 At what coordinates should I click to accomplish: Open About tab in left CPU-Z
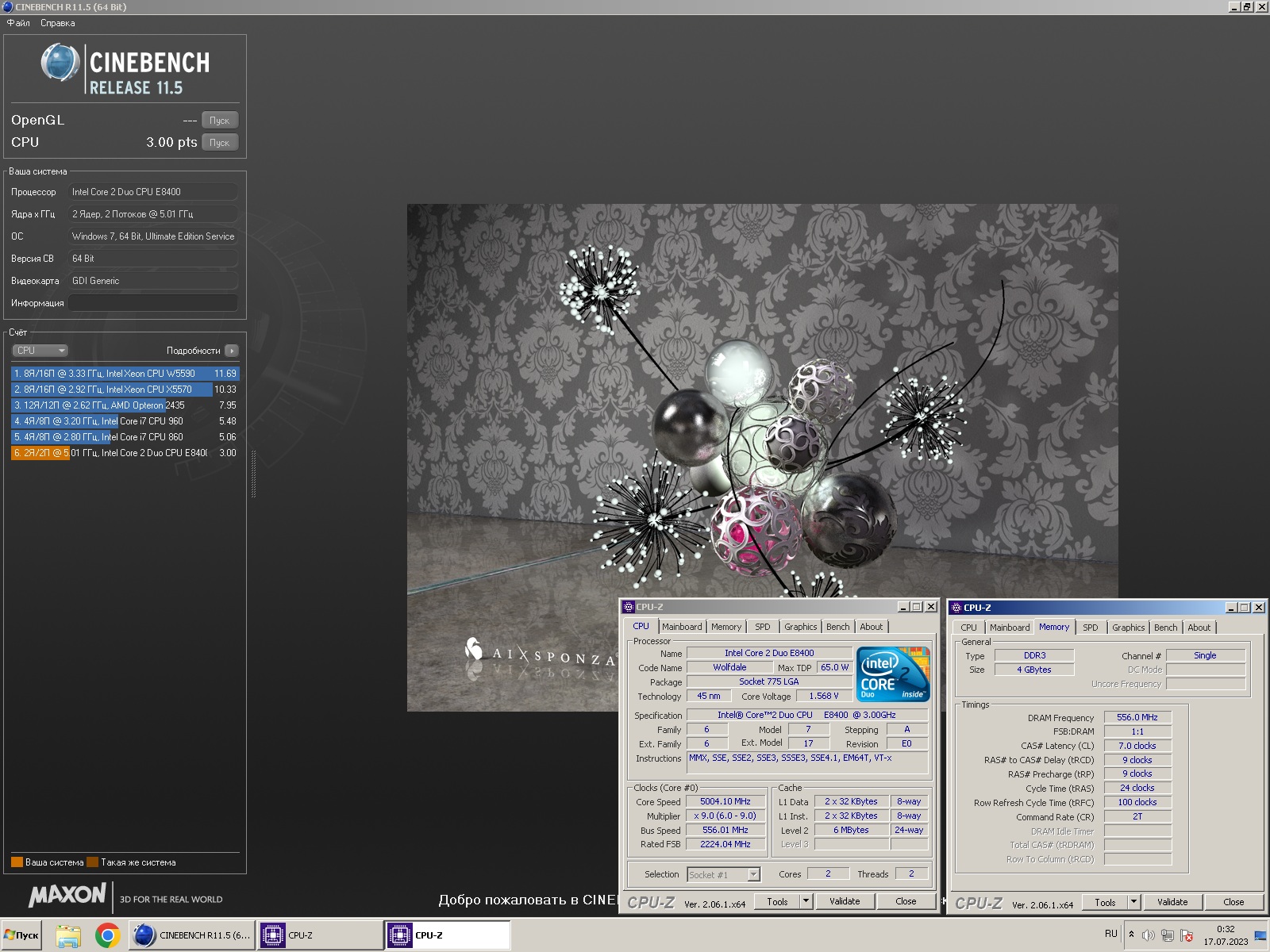coord(872,627)
